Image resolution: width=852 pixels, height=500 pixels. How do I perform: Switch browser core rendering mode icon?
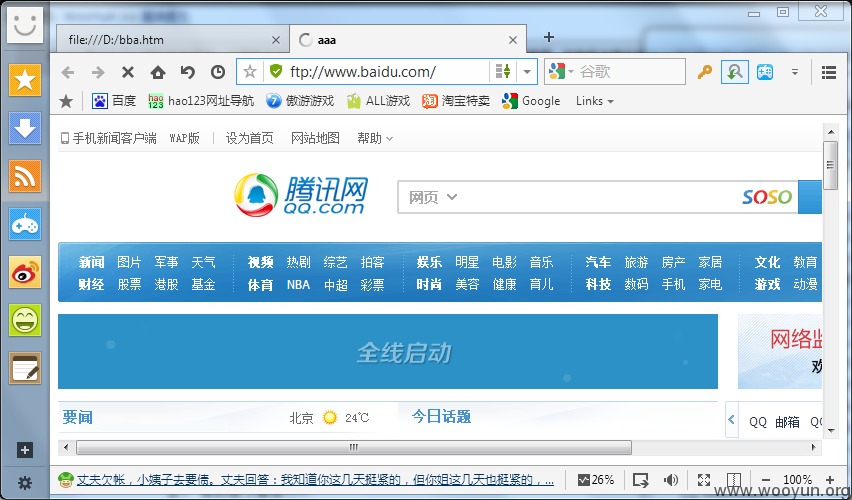(503, 71)
